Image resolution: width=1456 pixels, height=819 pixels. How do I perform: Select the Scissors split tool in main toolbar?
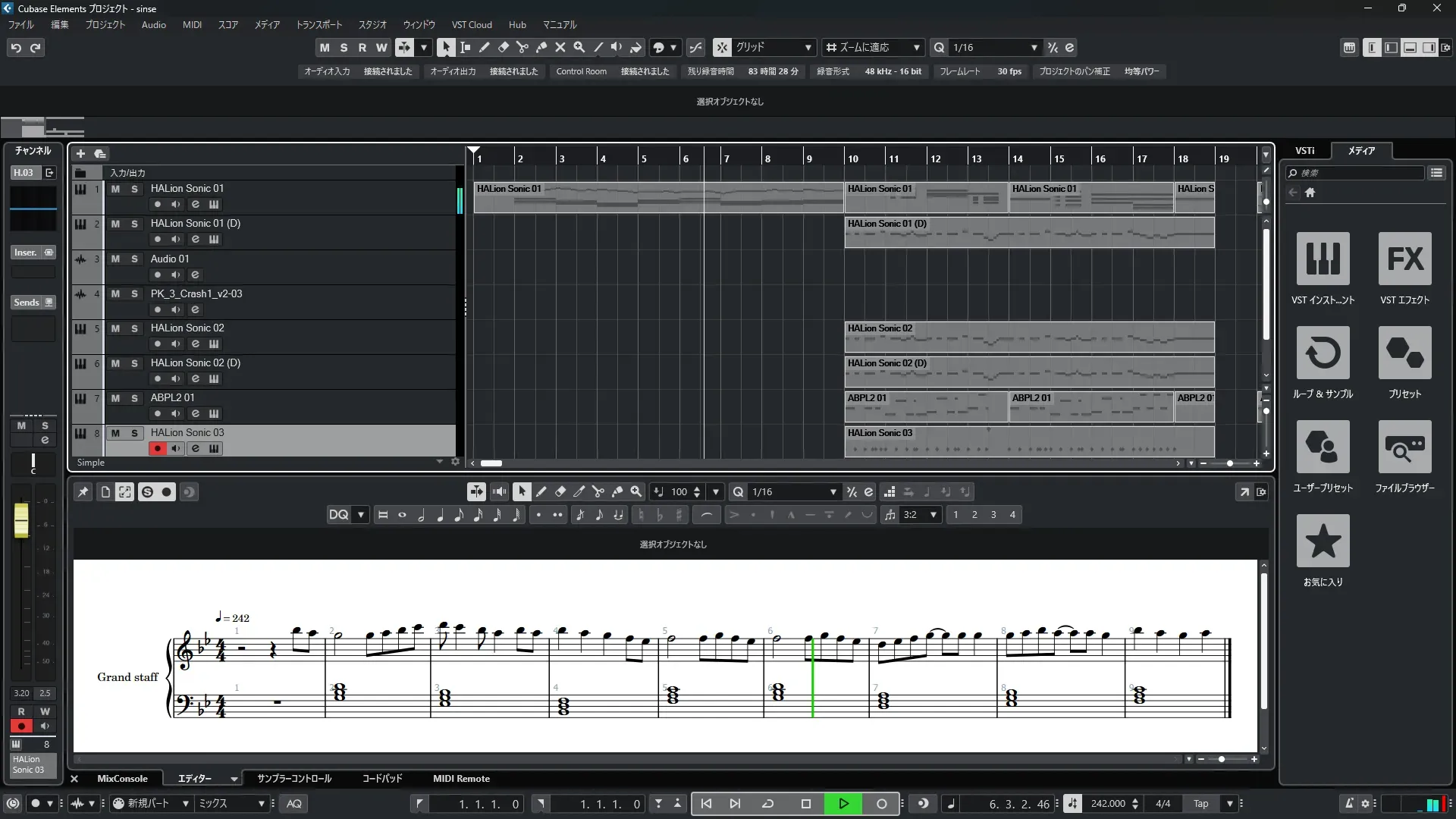pyautogui.click(x=522, y=47)
